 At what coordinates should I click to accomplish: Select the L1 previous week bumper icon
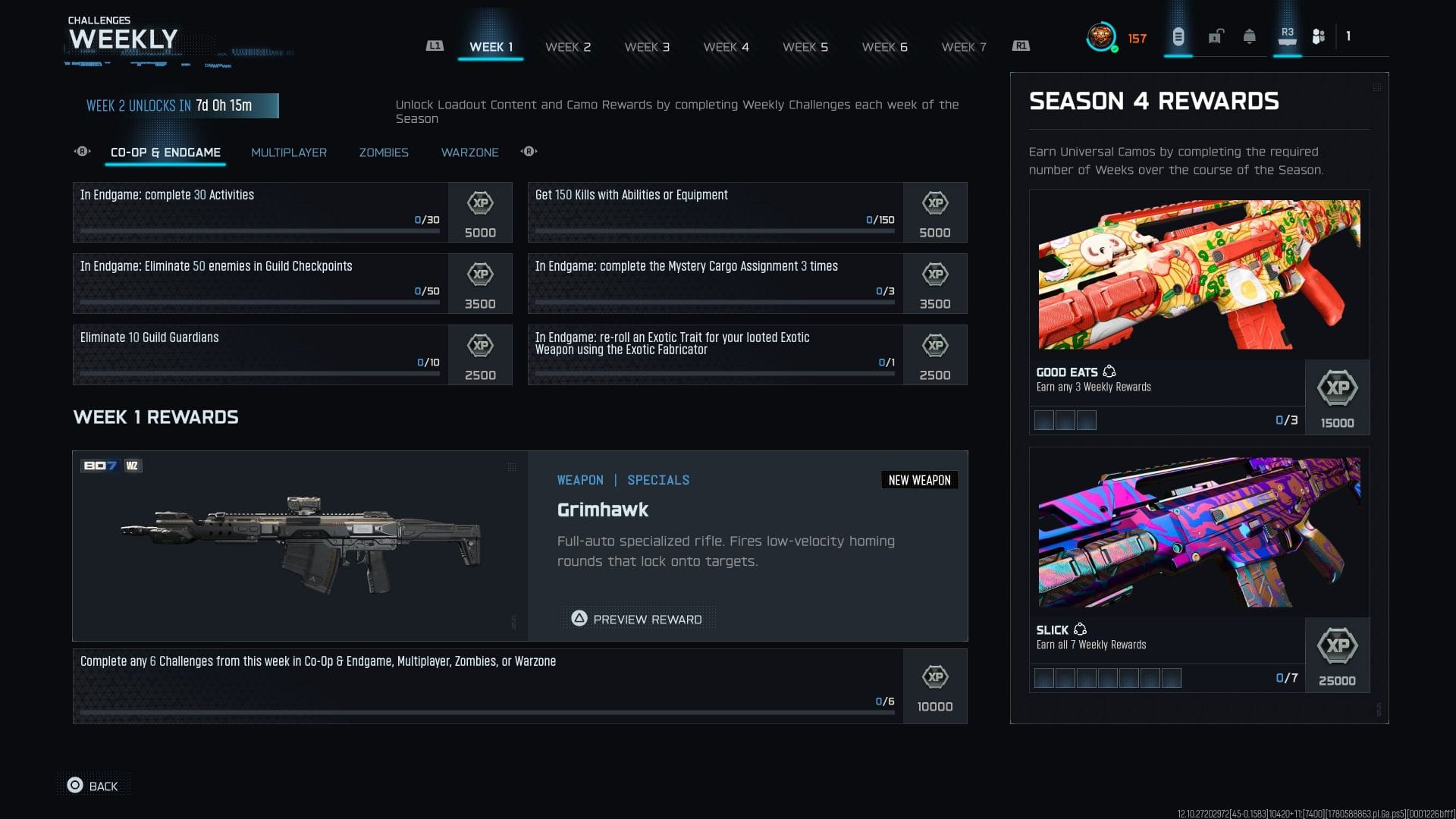click(x=435, y=45)
